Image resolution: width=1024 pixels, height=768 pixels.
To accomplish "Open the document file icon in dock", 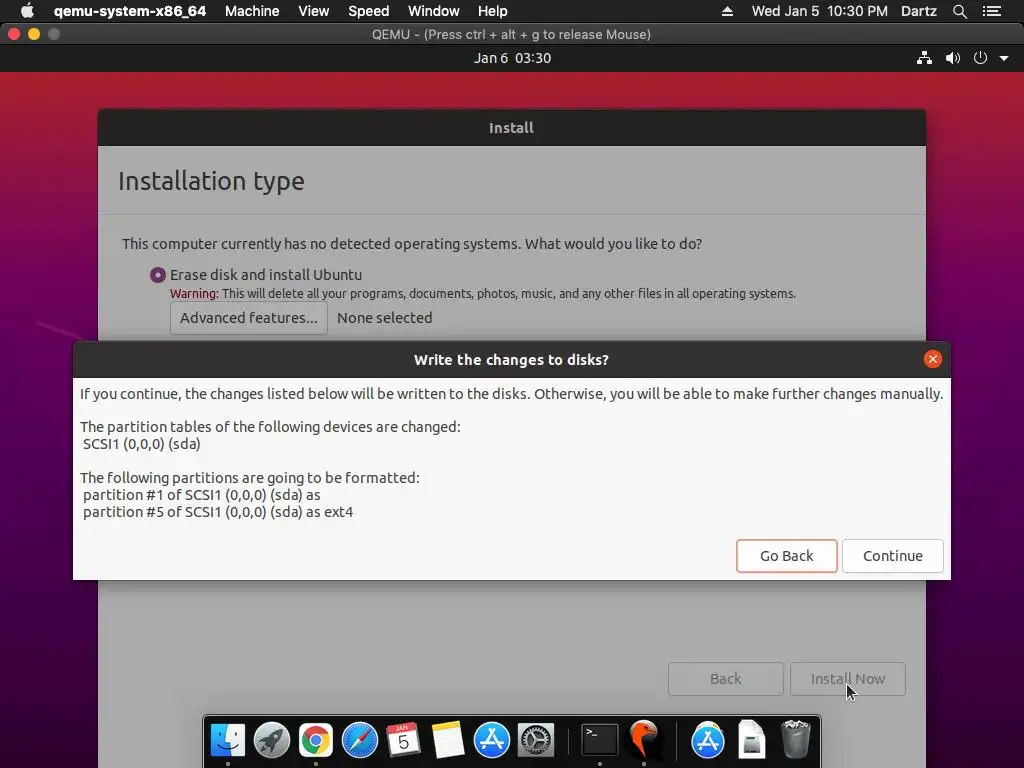I will [x=752, y=741].
